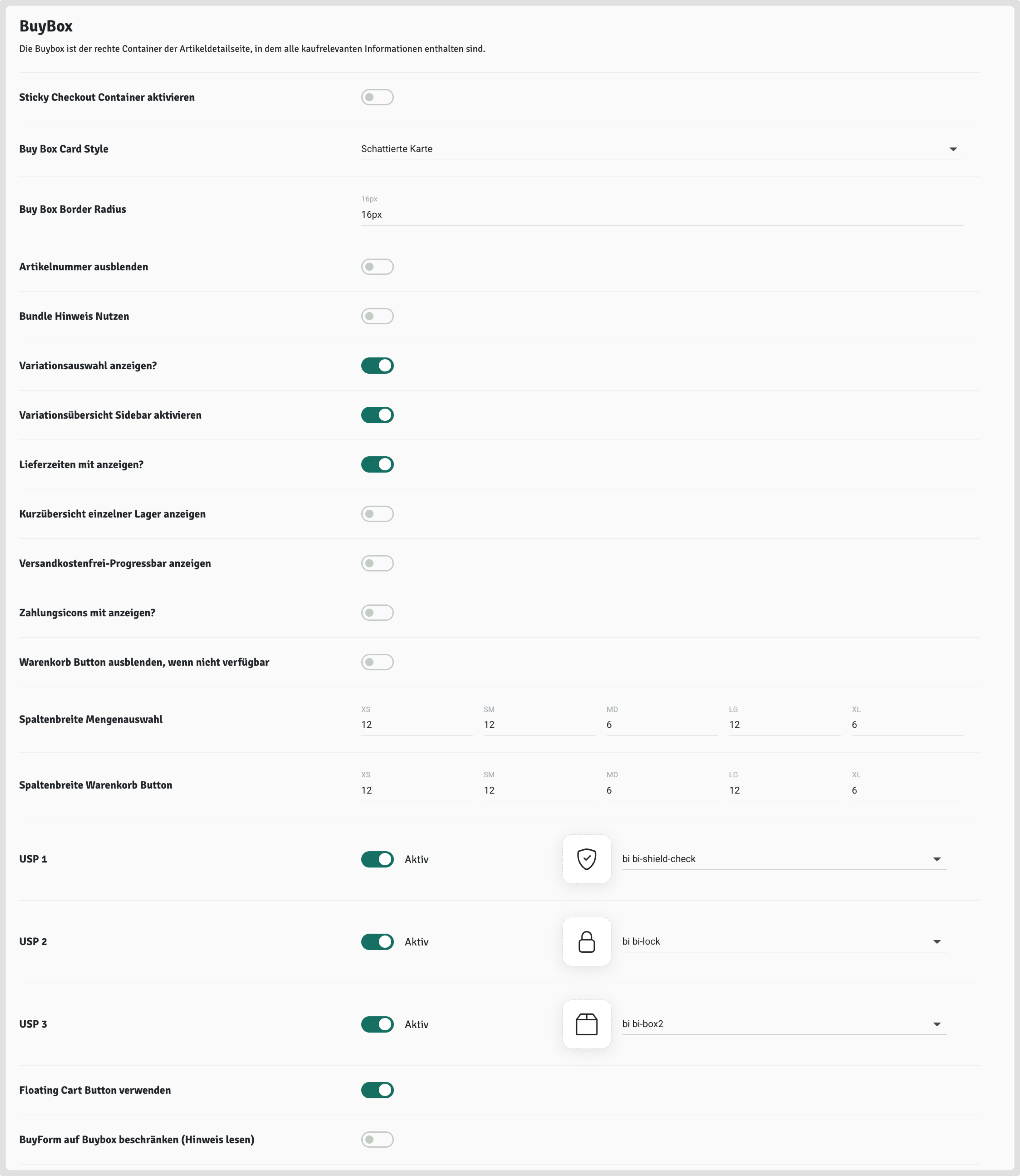Viewport: 1020px width, 1176px height.
Task: Toggle BuyForm auf Buybox beschränken switch
Action: [x=377, y=1140]
